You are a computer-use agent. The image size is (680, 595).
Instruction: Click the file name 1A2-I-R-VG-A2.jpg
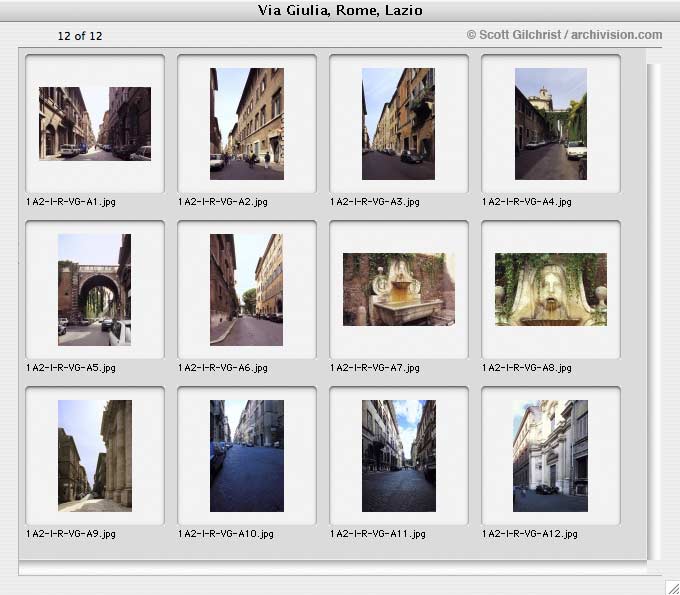222,202
